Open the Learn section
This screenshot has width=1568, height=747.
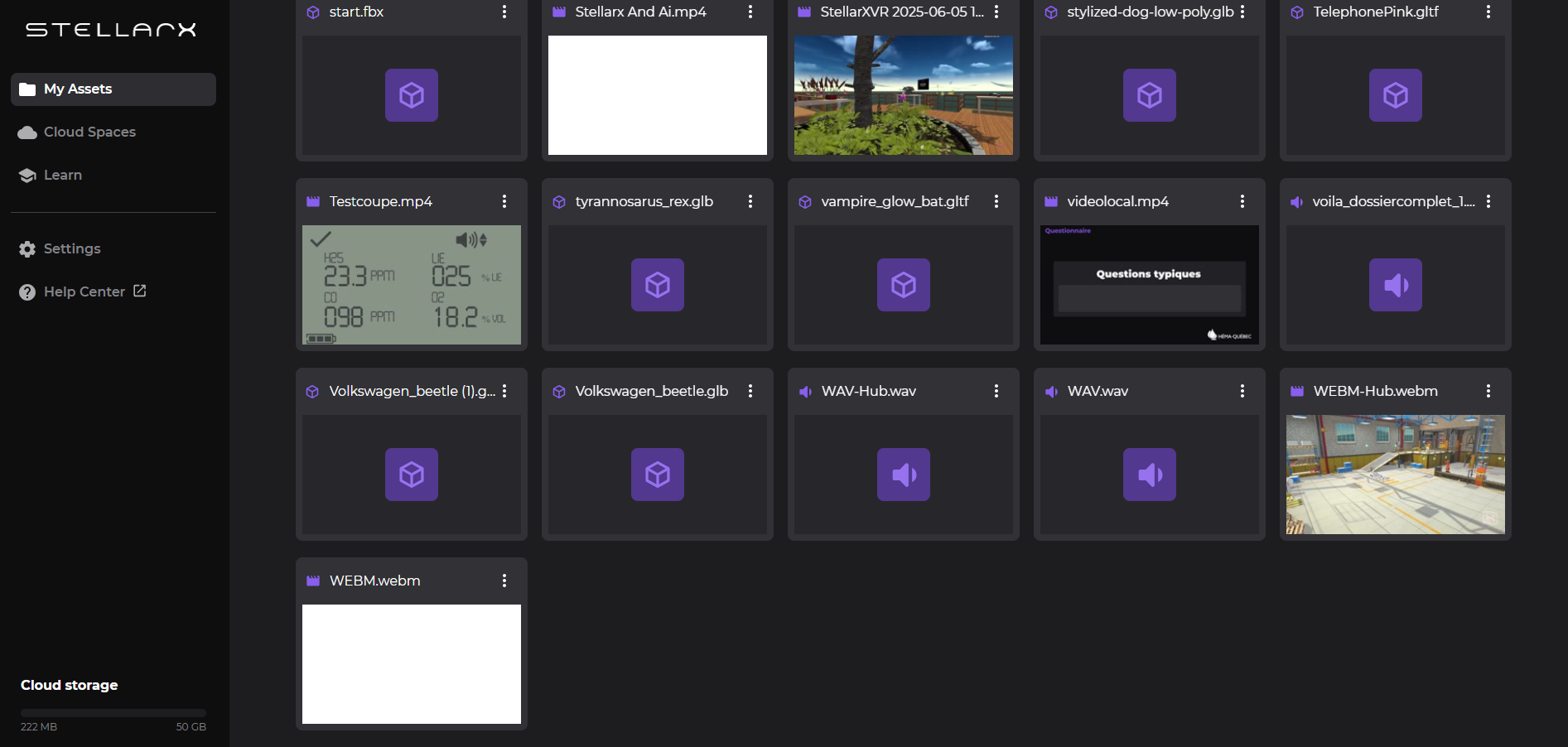click(x=63, y=176)
